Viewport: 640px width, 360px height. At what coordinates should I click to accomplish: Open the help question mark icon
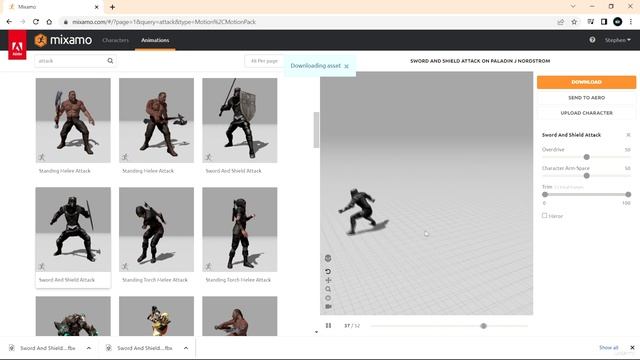click(592, 40)
